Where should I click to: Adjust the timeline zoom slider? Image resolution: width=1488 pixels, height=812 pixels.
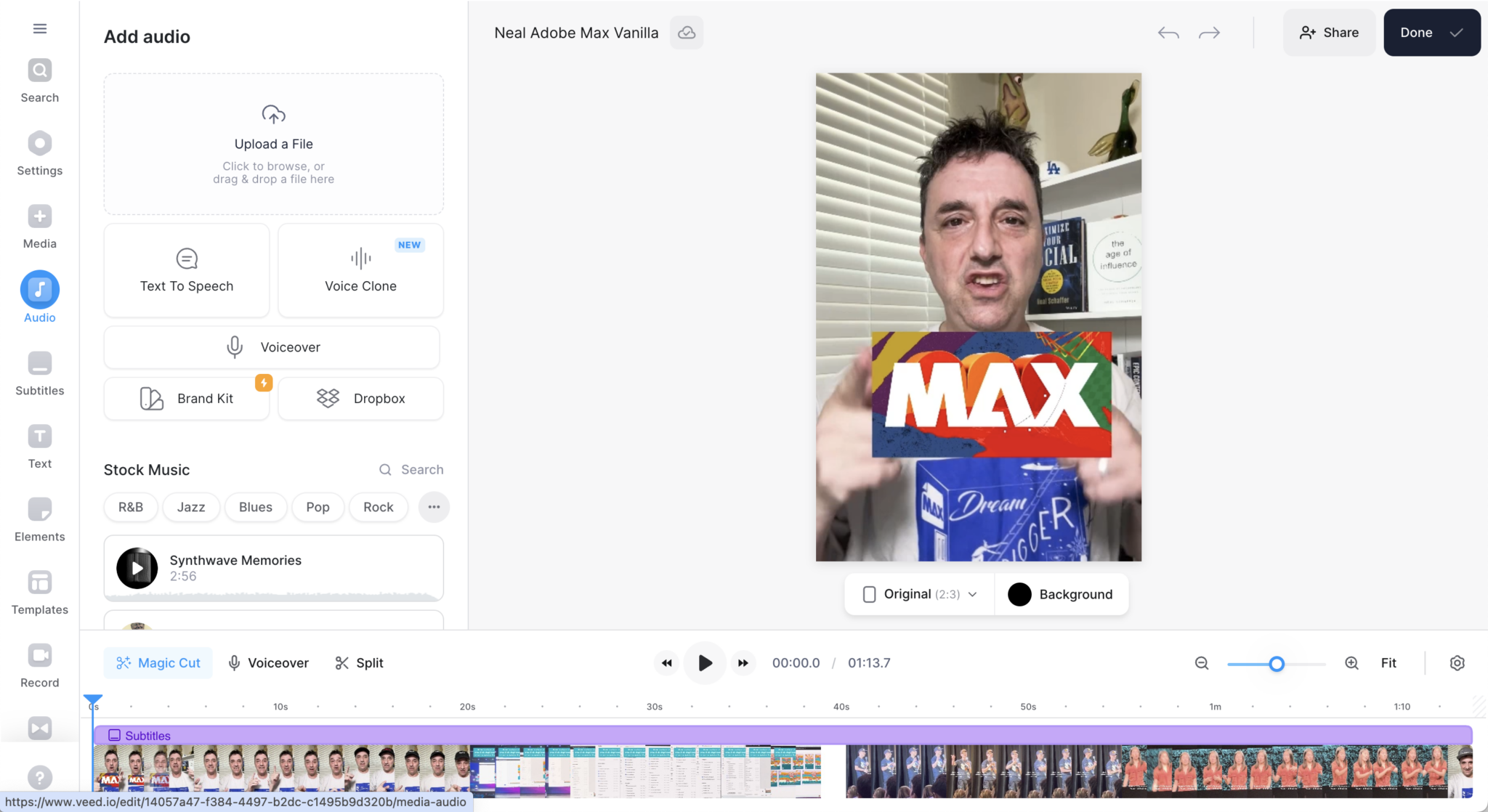pyautogui.click(x=1276, y=663)
